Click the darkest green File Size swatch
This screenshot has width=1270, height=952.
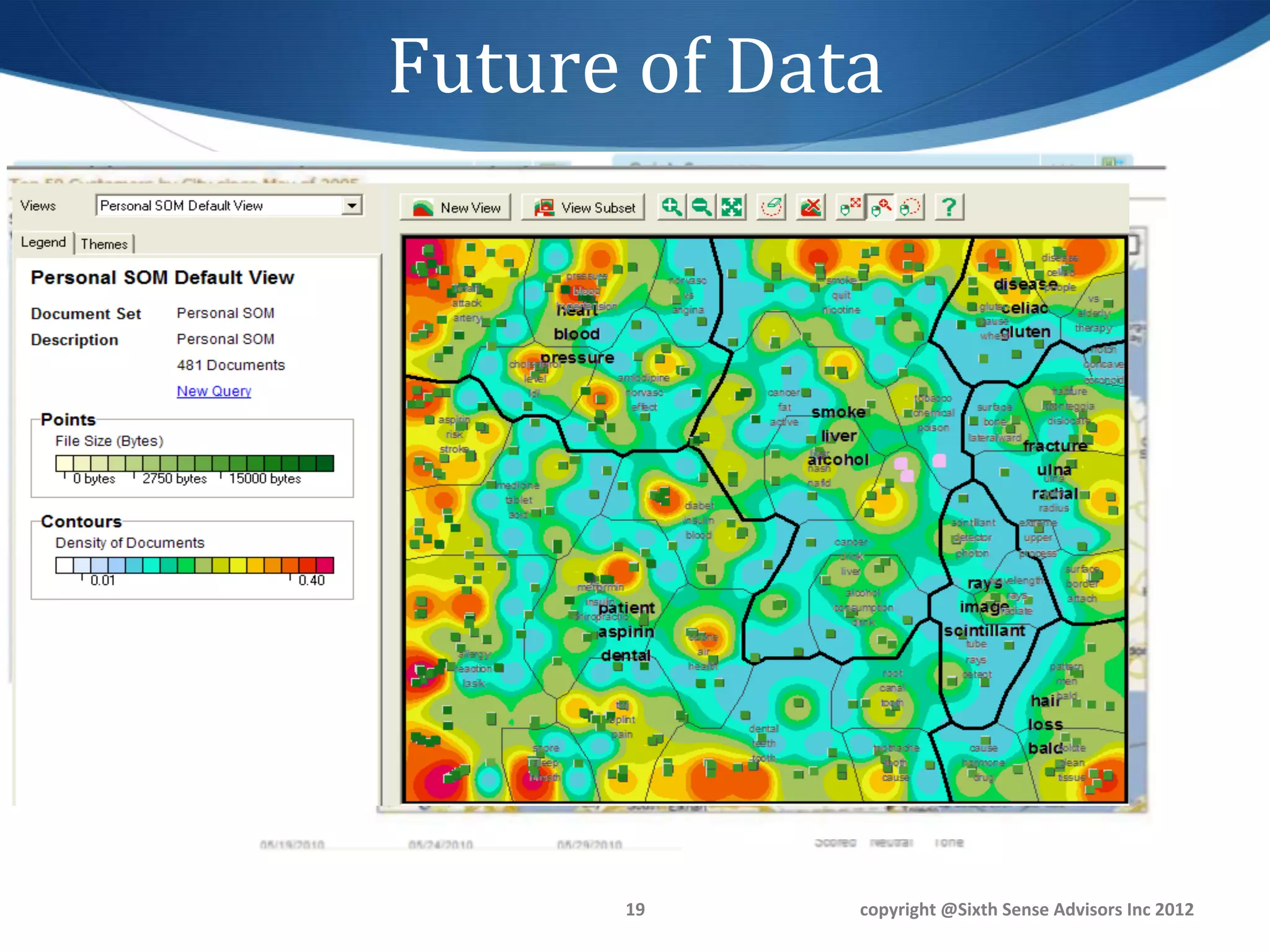coord(325,464)
